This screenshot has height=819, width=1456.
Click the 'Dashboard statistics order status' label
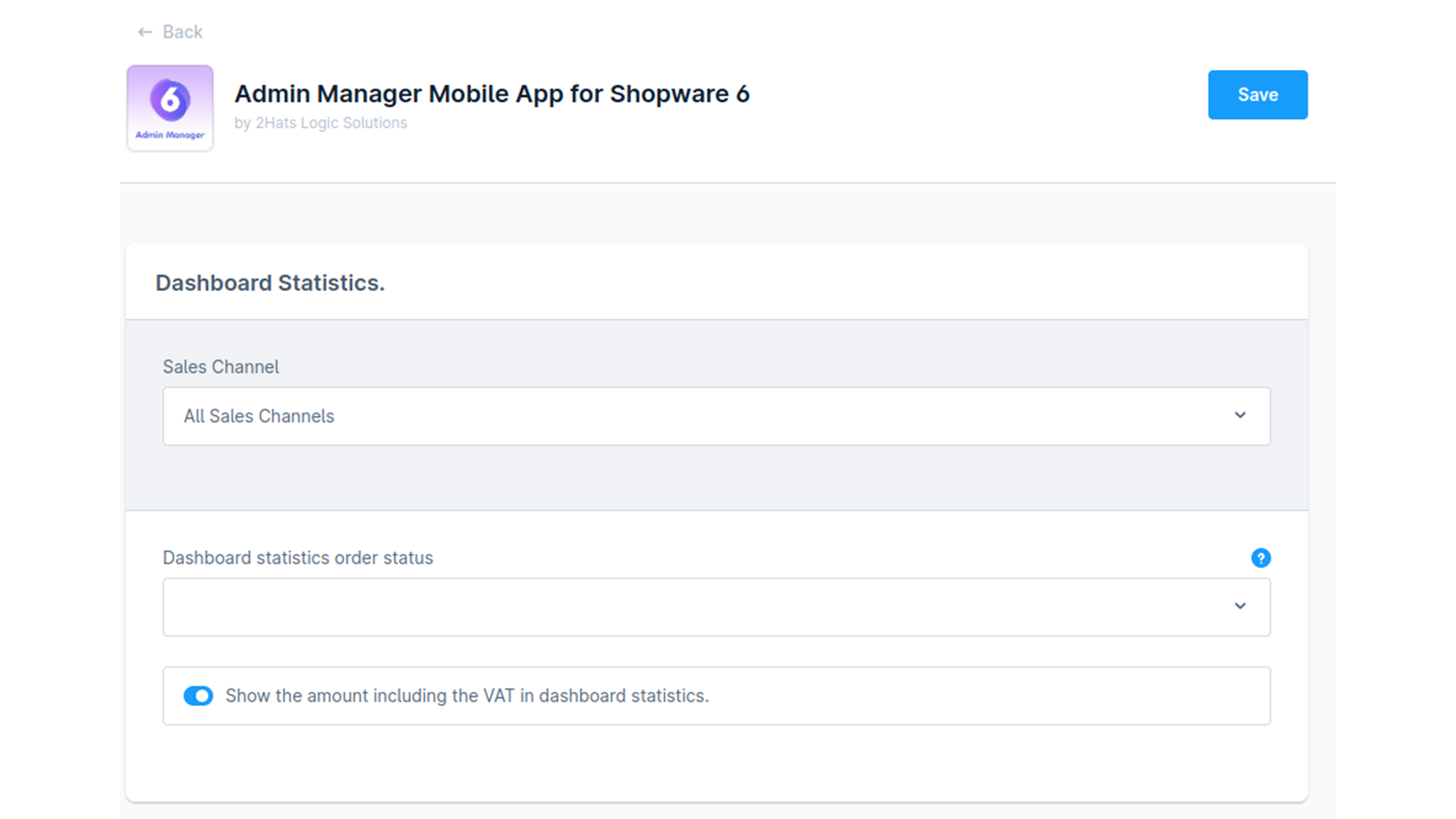click(298, 558)
